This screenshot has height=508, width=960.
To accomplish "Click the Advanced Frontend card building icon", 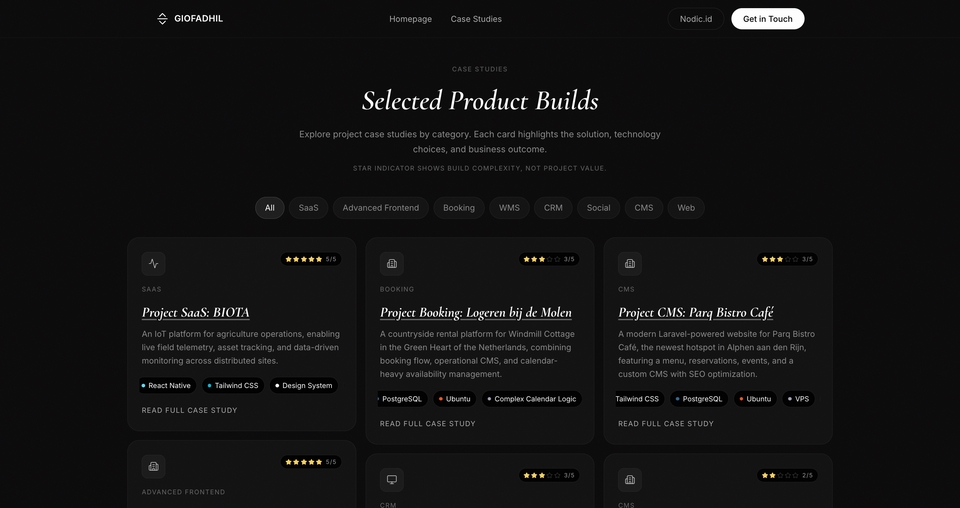I will [x=153, y=466].
